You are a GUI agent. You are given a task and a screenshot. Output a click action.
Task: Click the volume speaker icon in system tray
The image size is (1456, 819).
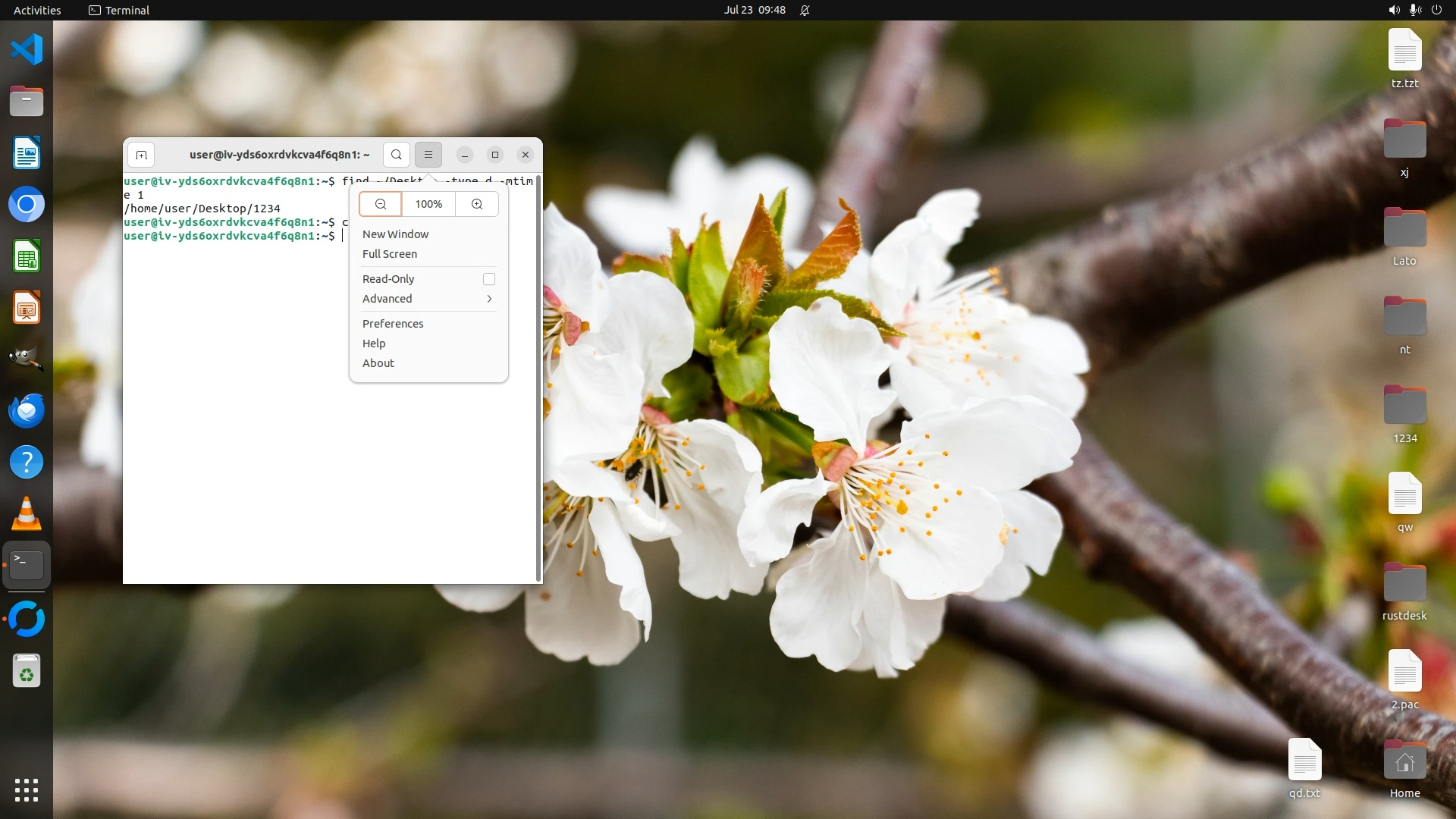point(1394,10)
